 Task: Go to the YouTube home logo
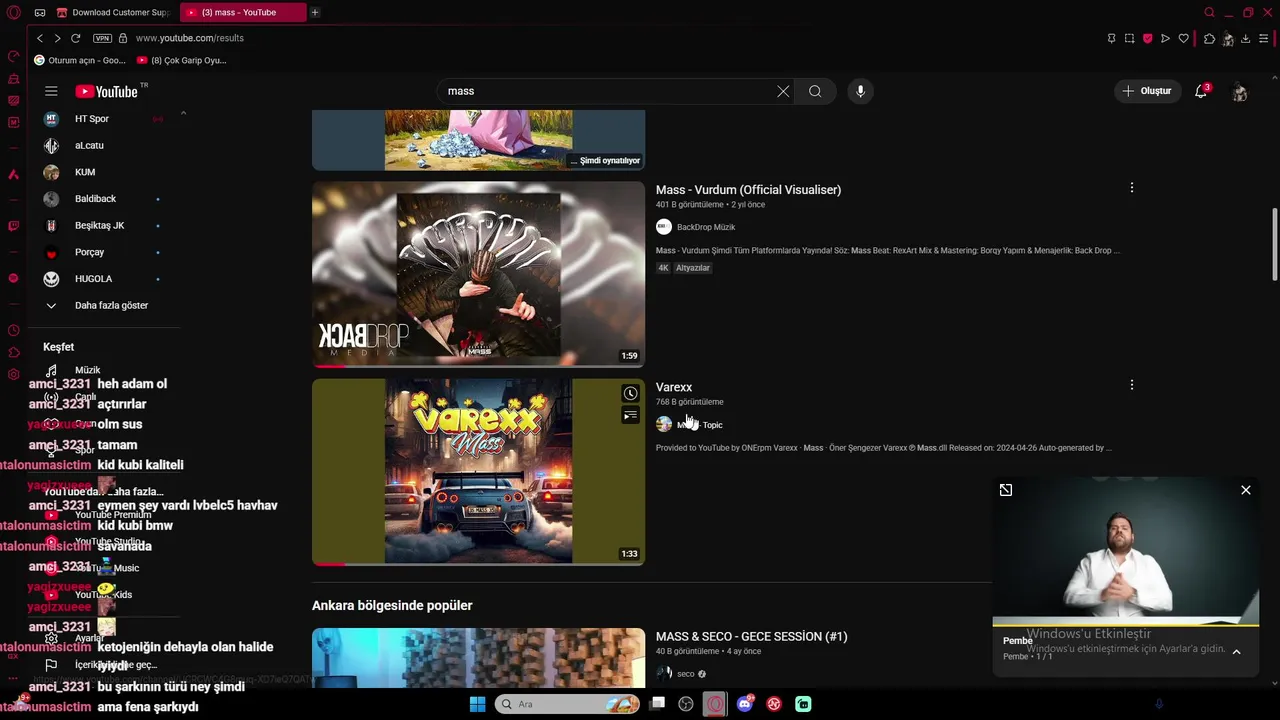point(106,91)
